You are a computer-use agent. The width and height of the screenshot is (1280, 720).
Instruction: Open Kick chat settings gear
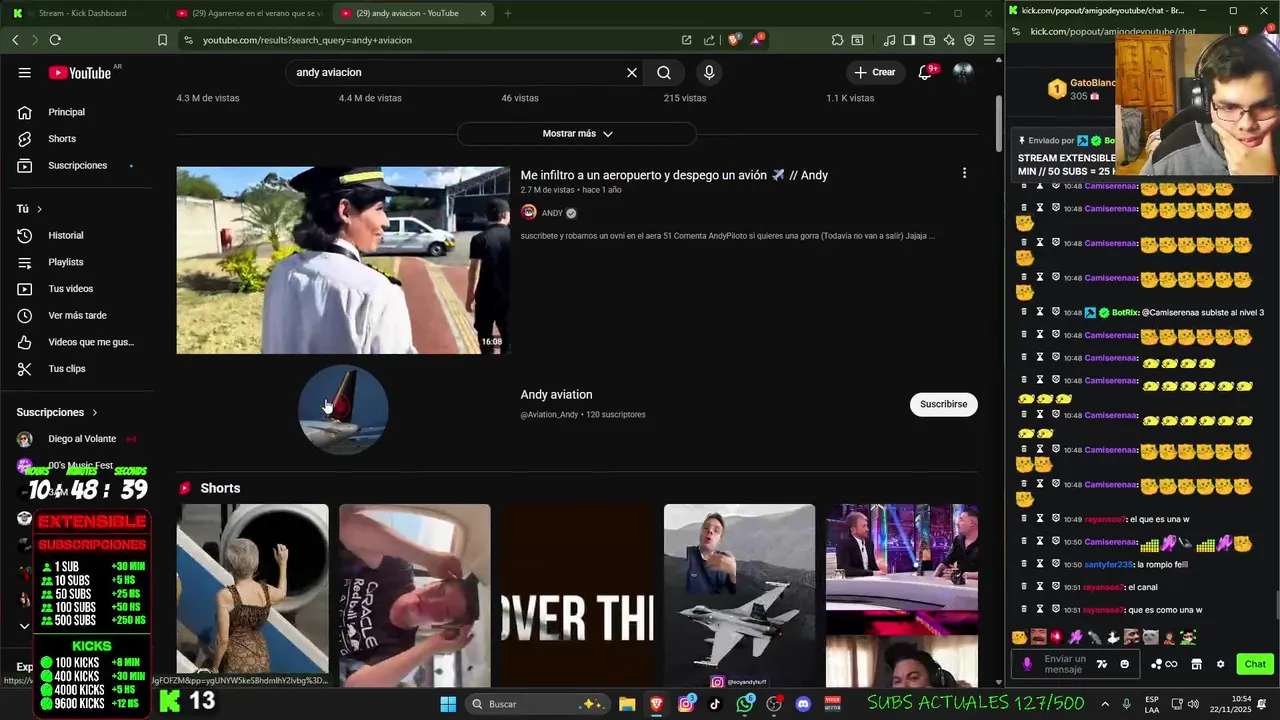1220,664
